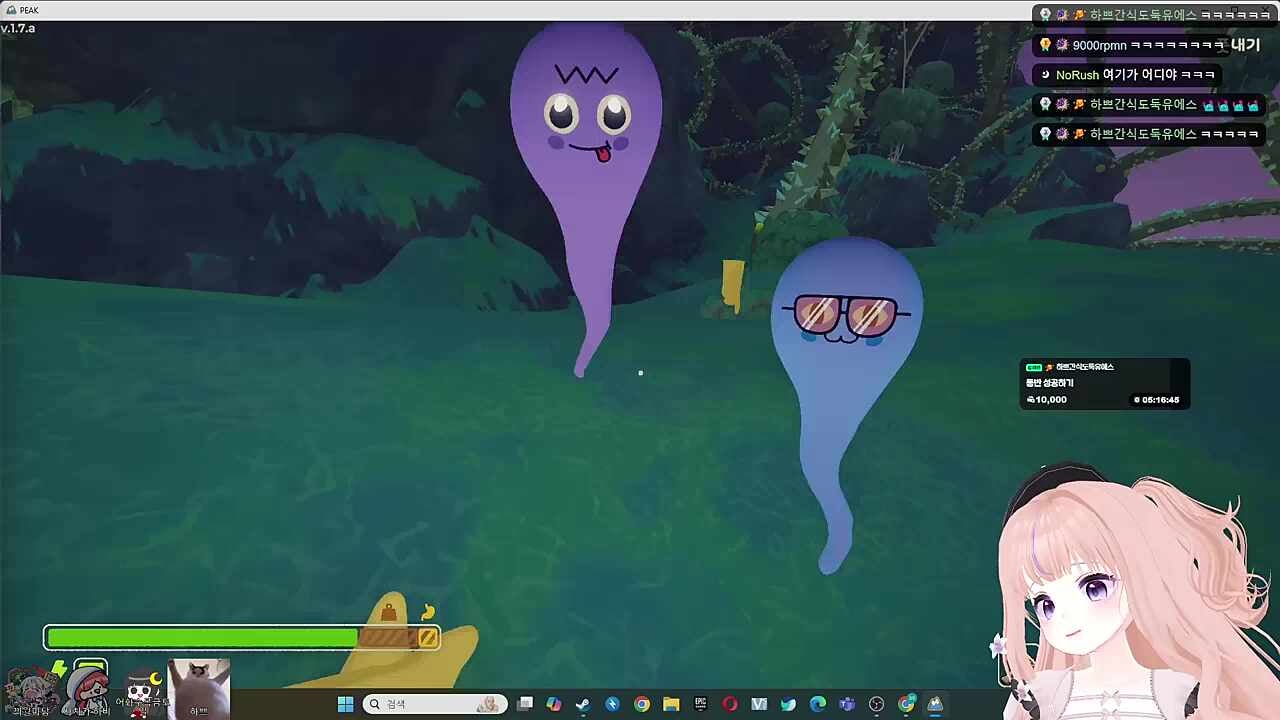The height and width of the screenshot is (720, 1280).
Task: Open Google Chrome from the taskbar
Action: 642,704
